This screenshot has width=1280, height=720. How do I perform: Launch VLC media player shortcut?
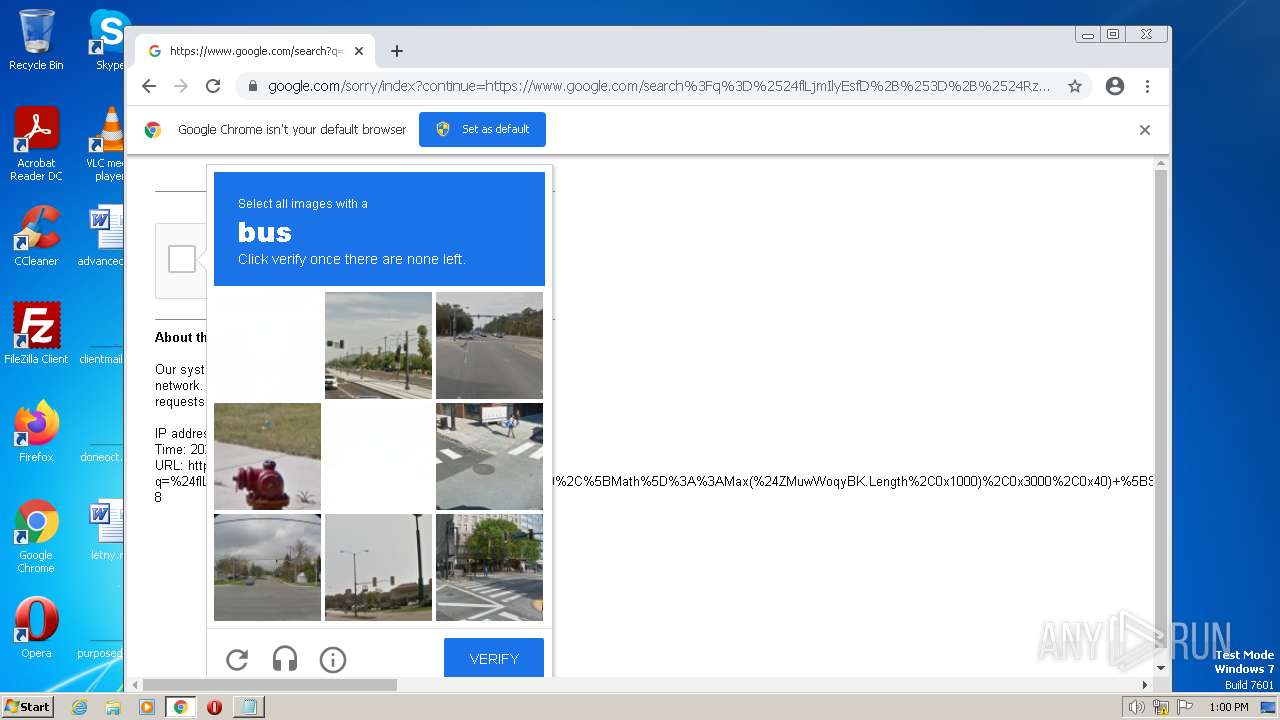[105, 145]
